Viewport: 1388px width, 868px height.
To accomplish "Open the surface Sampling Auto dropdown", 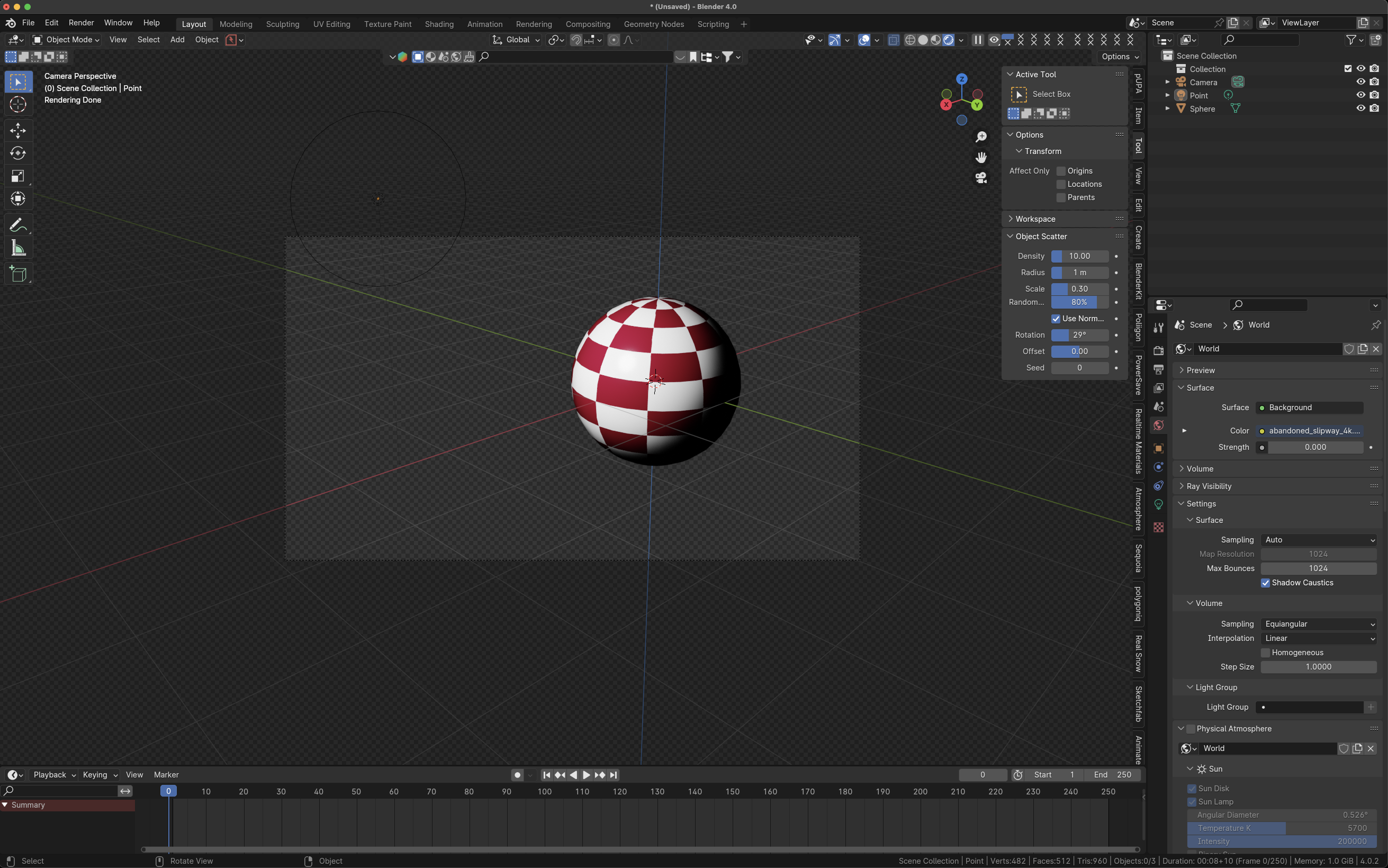I will (1319, 540).
